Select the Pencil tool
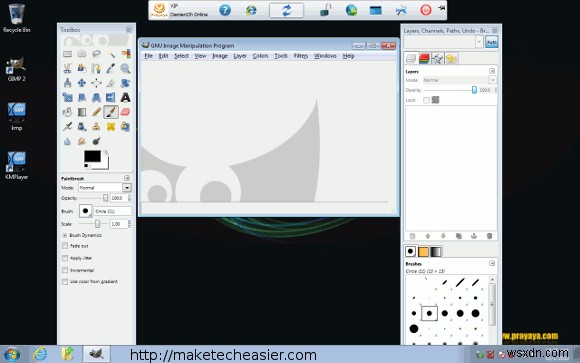The width and height of the screenshot is (580, 363). (96, 112)
